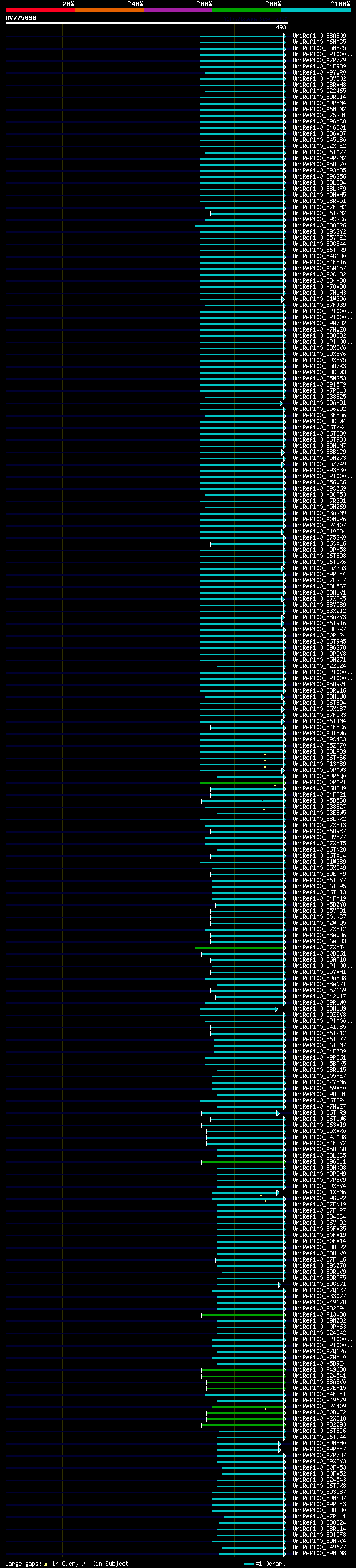The image size is (356, 1568).
Task: Open hit UniRef100_Q75GB1
Action: pos(319,115)
